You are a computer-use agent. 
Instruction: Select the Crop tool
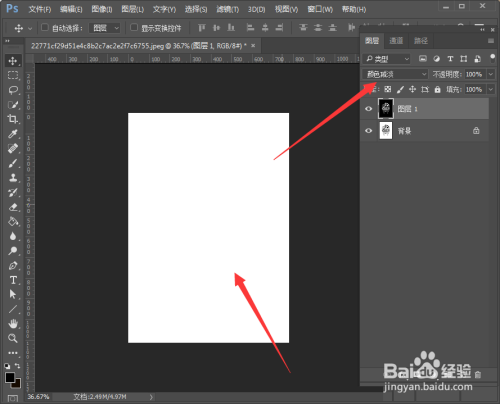13,119
